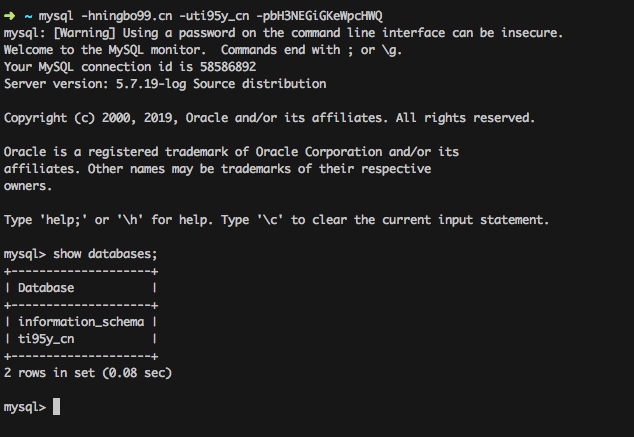Select the information_schema result row
Screen dimensions: 634x437
(x=81, y=322)
